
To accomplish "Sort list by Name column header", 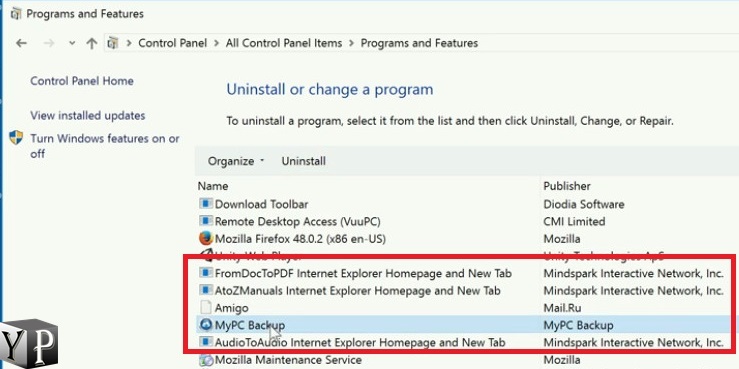I will click(213, 186).
